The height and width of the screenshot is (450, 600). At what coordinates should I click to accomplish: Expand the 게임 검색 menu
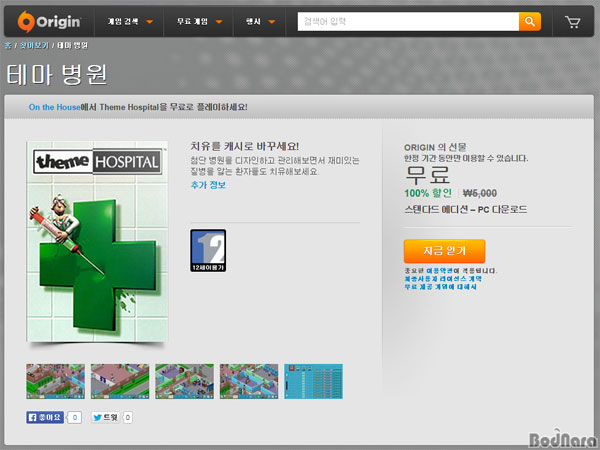[130, 21]
